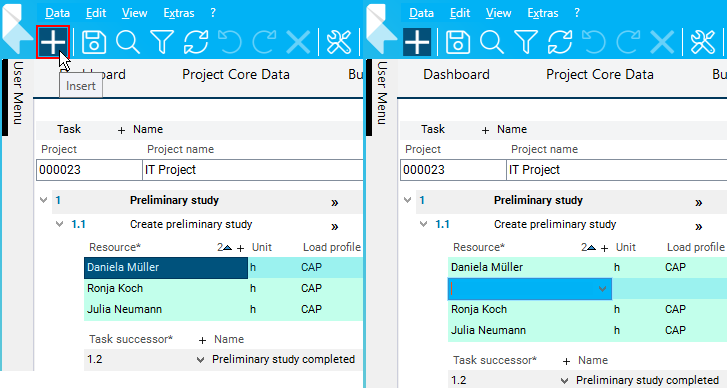Select Daniela Müller resource row, left window
Viewport: 728px width, 388px height.
[x=223, y=268]
